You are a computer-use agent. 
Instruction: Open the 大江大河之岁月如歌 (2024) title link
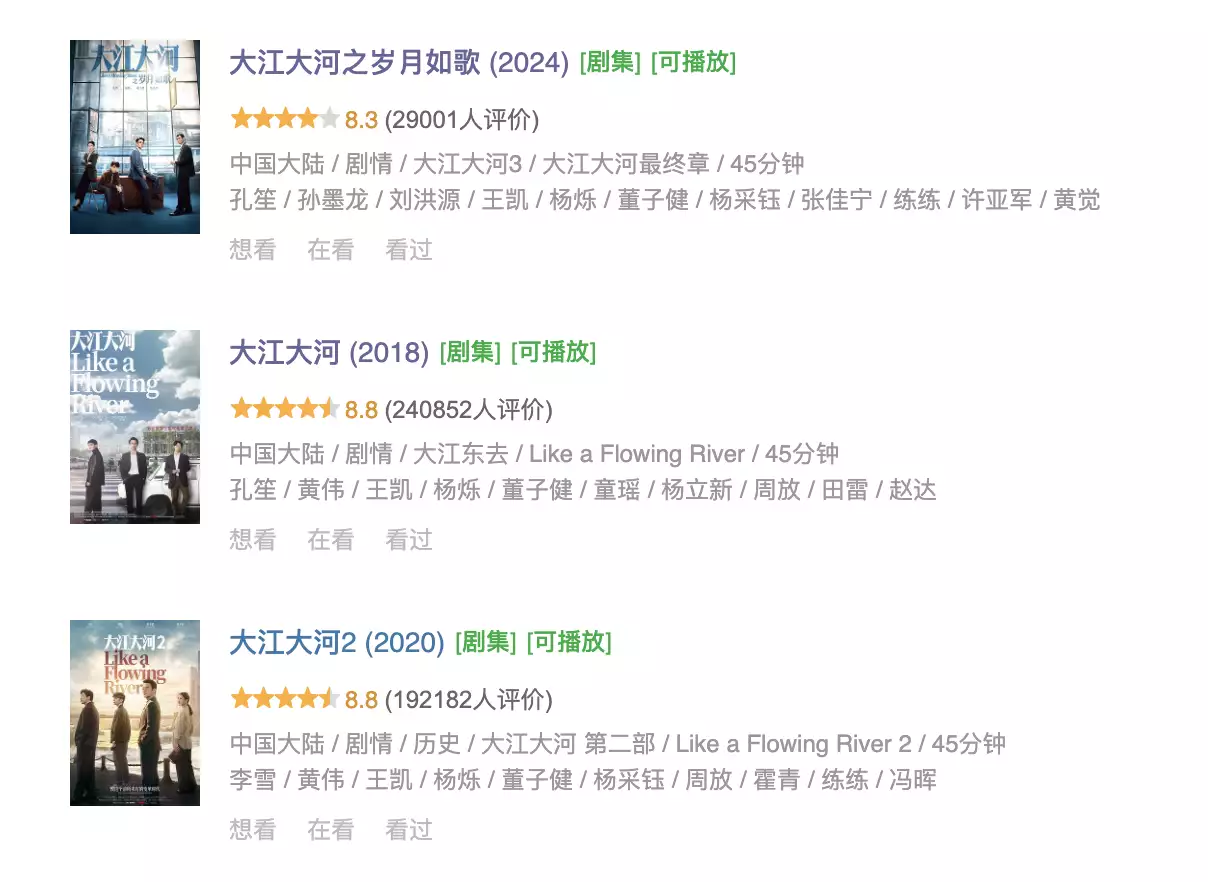pyautogui.click(x=399, y=63)
